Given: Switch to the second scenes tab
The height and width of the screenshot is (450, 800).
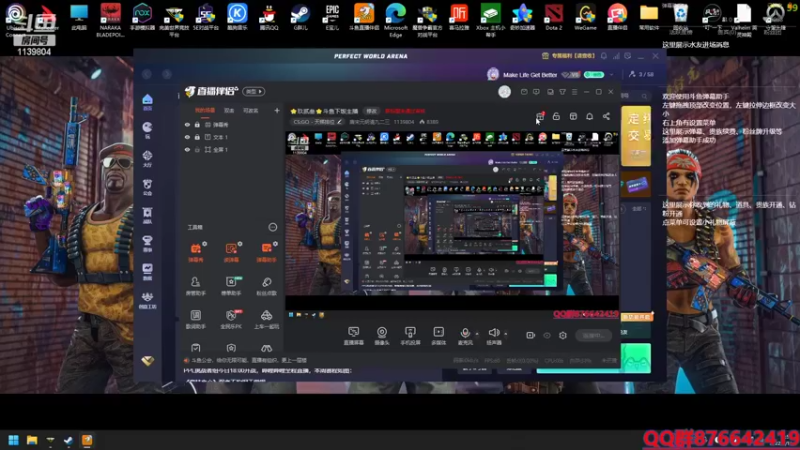Looking at the screenshot, I should (x=229, y=110).
